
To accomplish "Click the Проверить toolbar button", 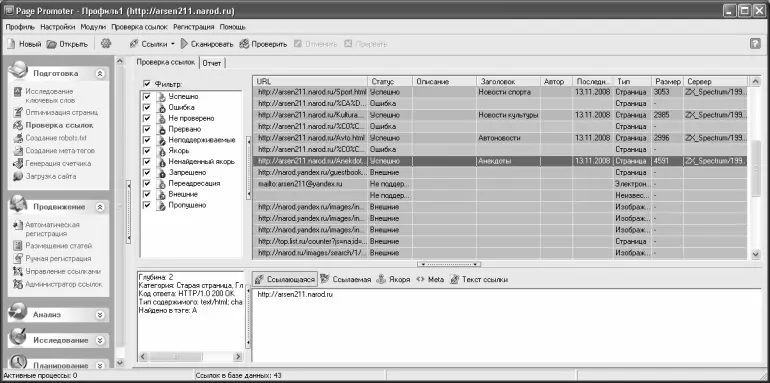I will [263, 44].
